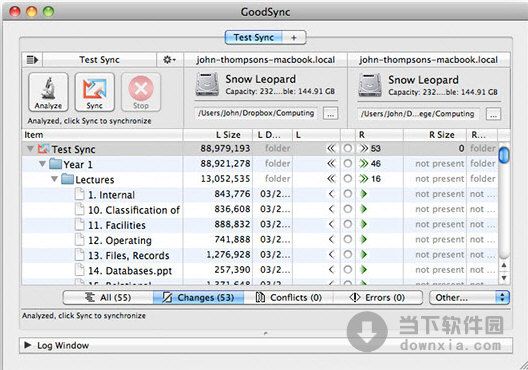Set 11. Facilities row to do nothing

[x=348, y=224]
